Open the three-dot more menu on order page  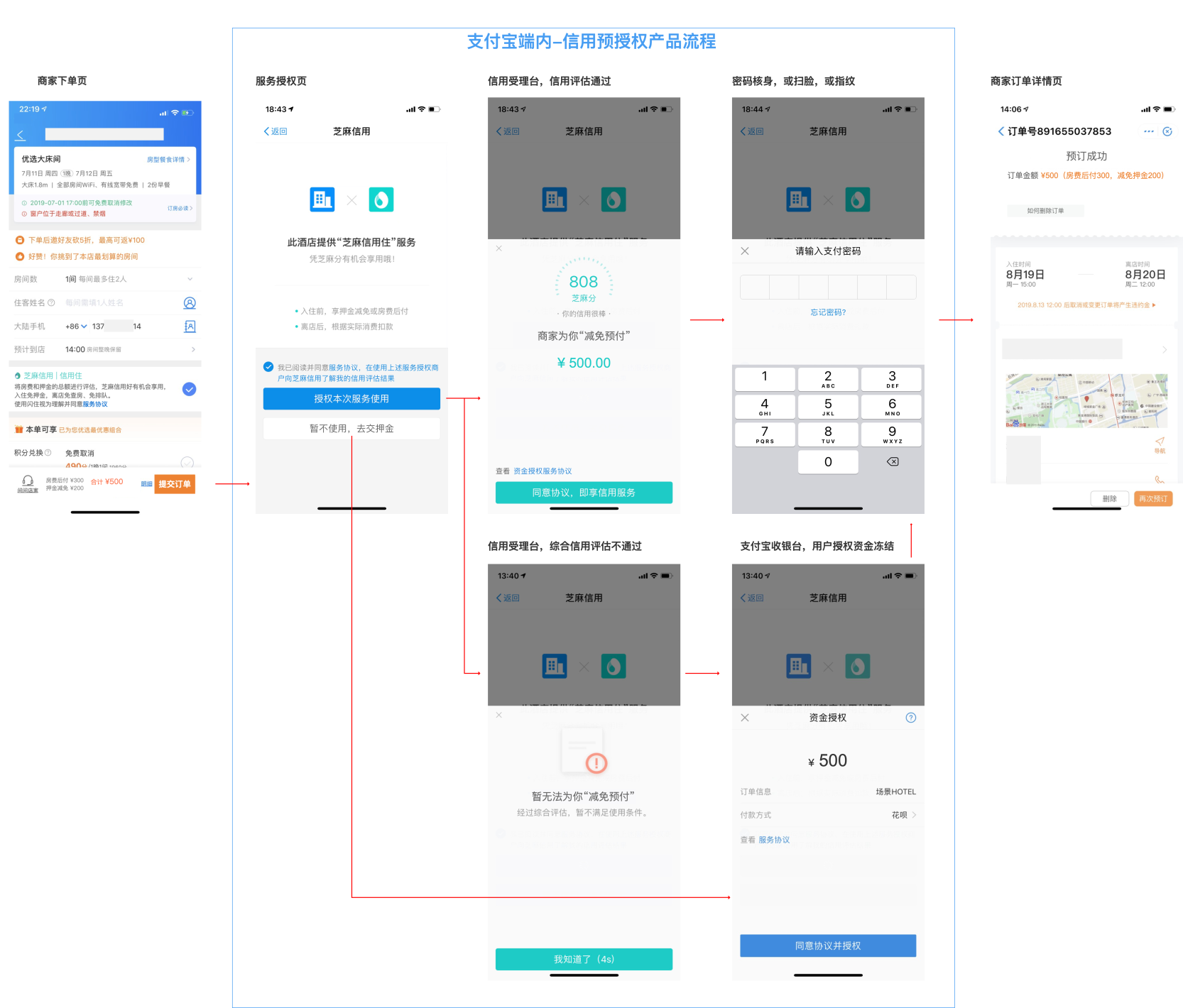pyautogui.click(x=1149, y=131)
